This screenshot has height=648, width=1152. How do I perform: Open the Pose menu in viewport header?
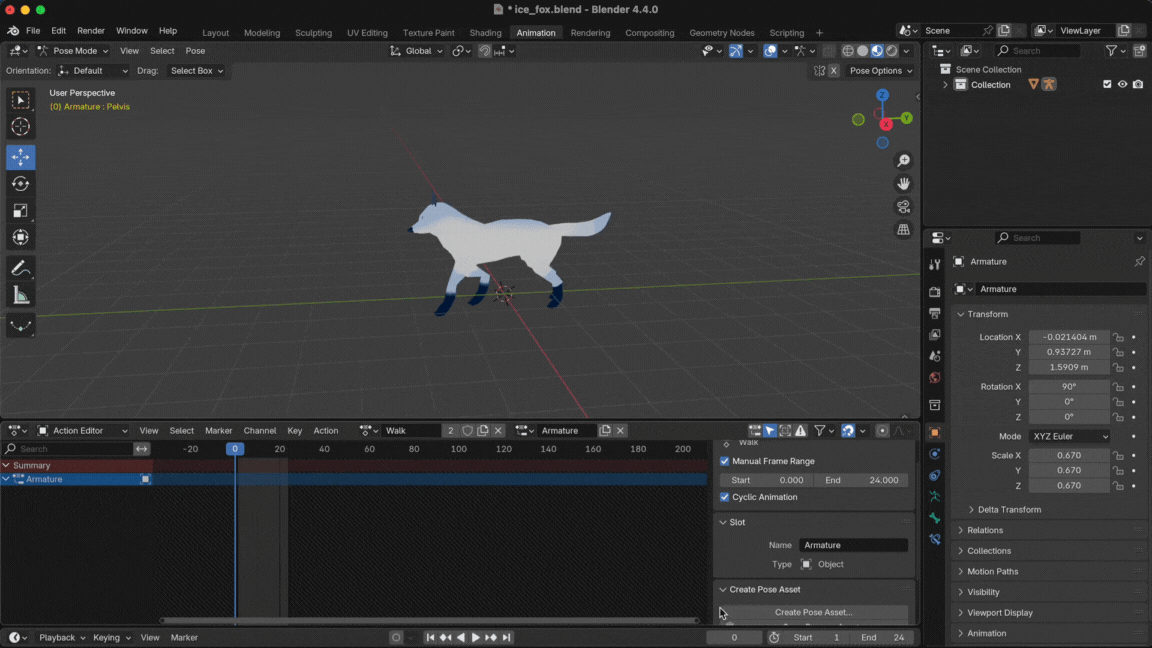(195, 51)
